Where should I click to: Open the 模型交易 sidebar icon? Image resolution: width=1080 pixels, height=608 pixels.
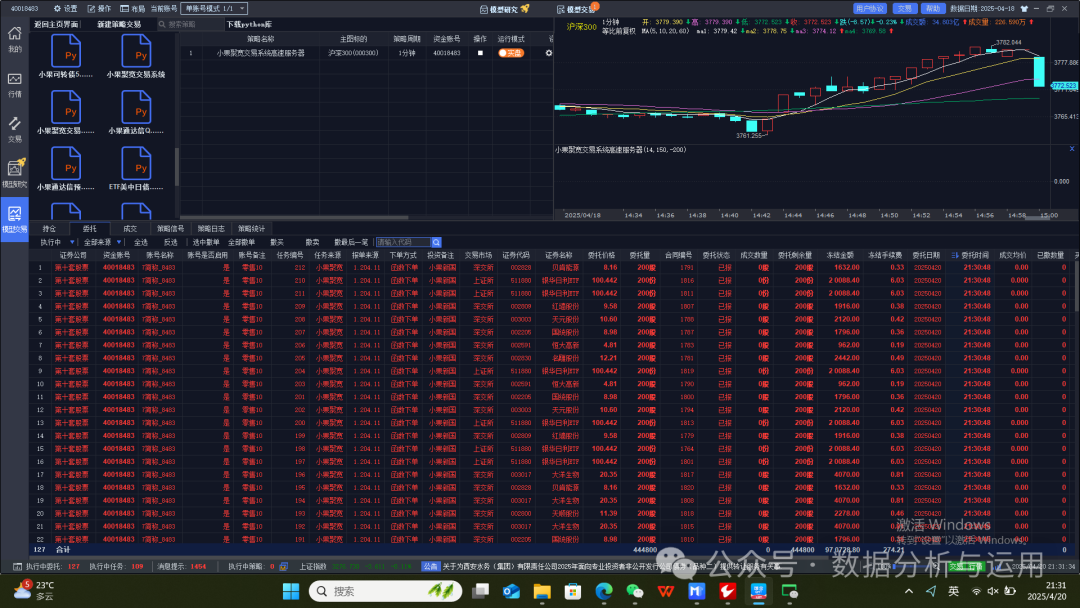(x=14, y=219)
